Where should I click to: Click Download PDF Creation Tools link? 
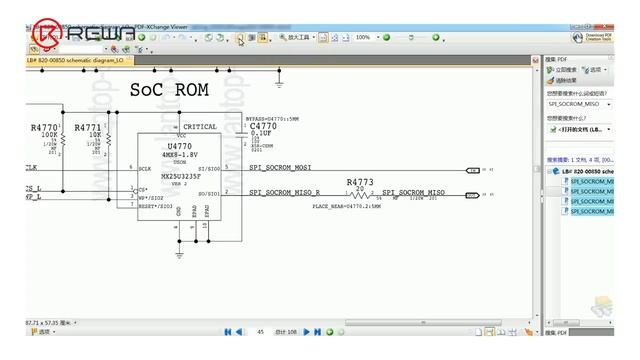tap(592, 38)
